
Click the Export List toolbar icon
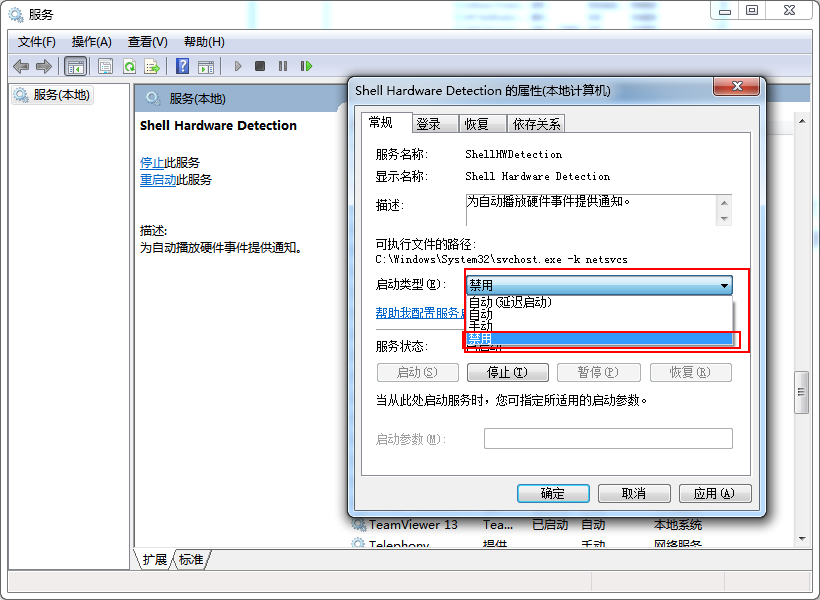[152, 66]
